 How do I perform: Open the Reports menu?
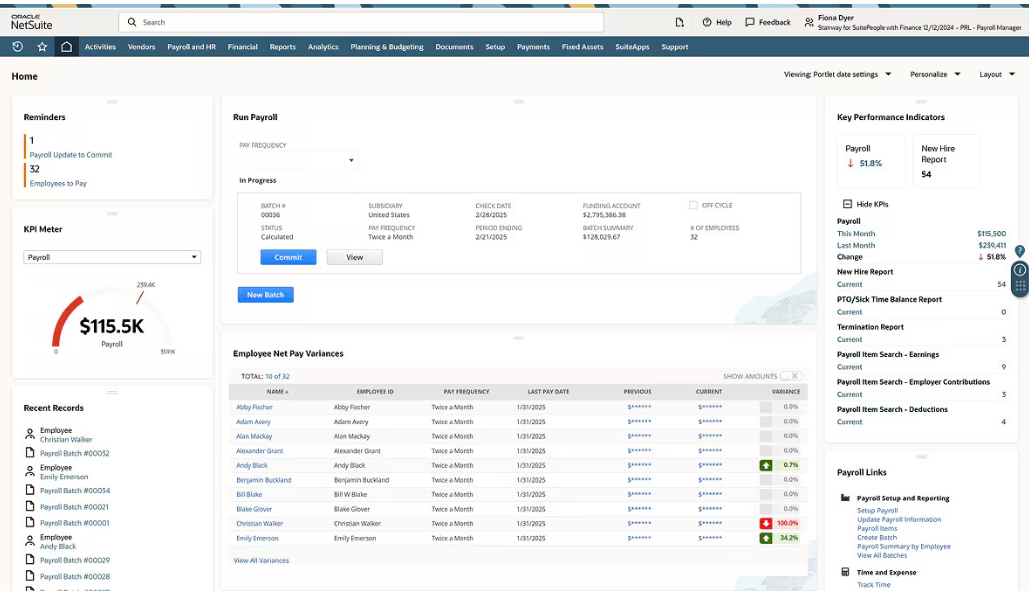point(283,47)
